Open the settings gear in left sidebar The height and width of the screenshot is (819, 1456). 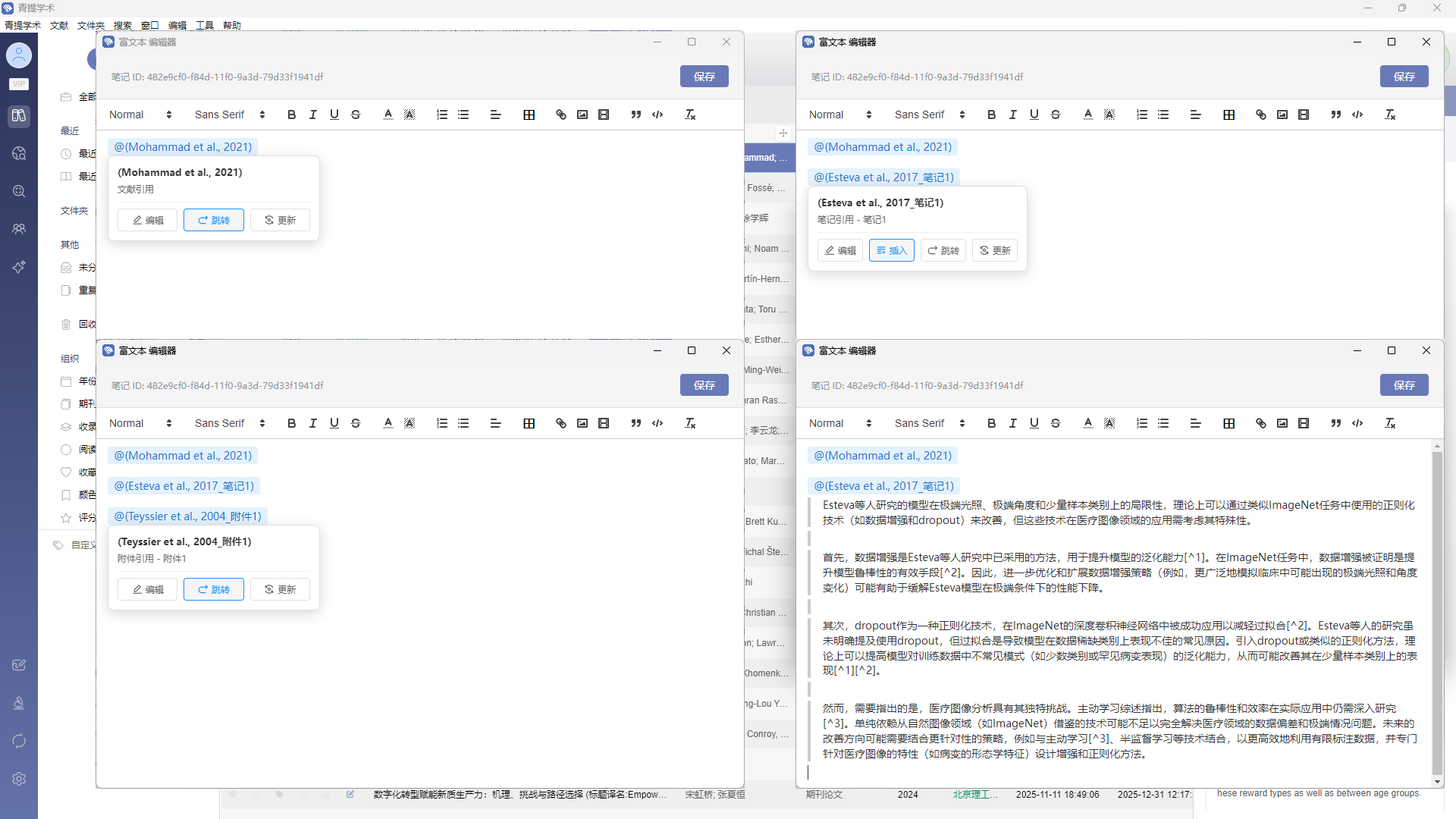tap(19, 779)
